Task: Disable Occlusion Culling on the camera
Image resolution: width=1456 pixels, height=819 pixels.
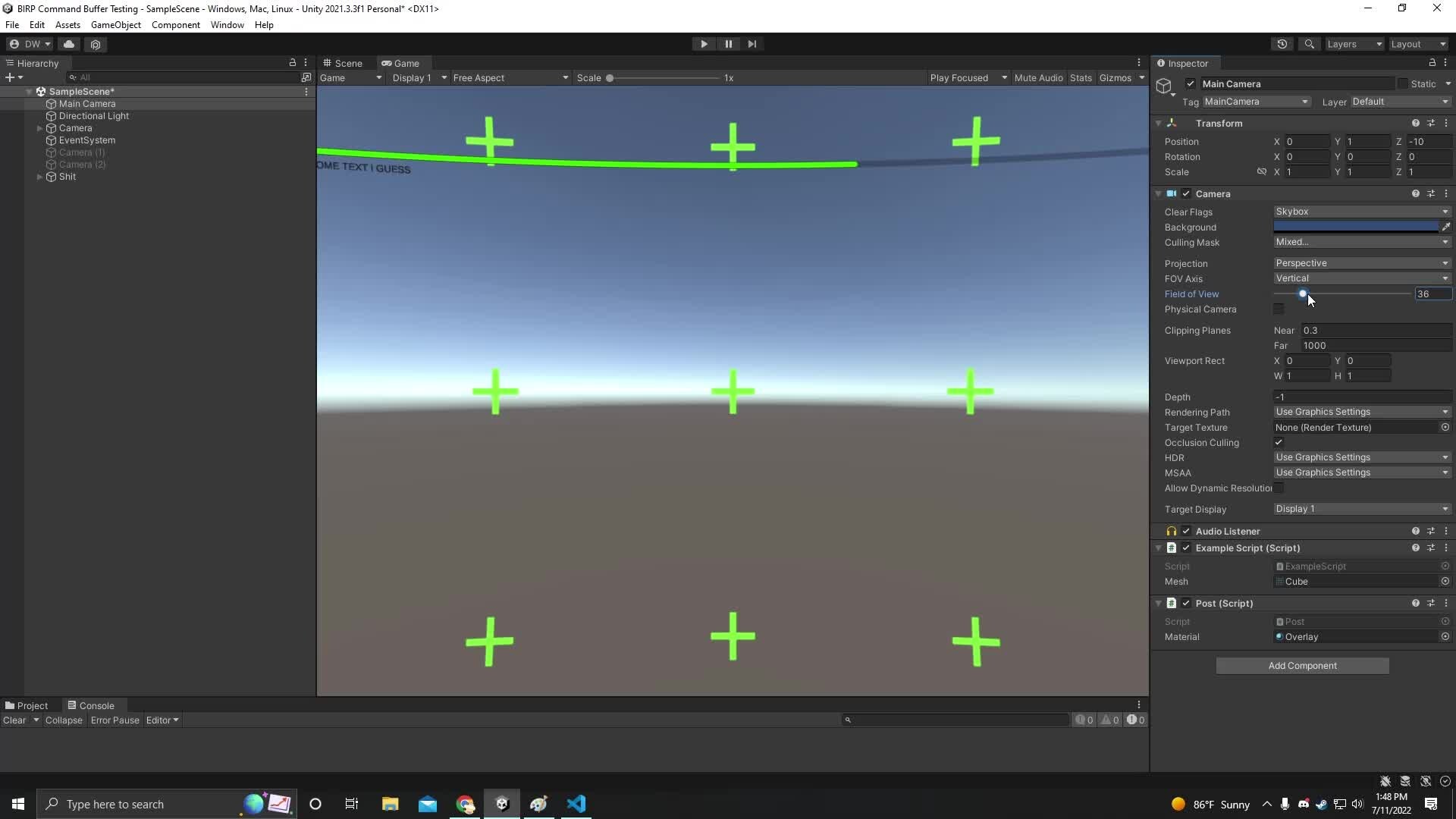Action: (x=1279, y=442)
